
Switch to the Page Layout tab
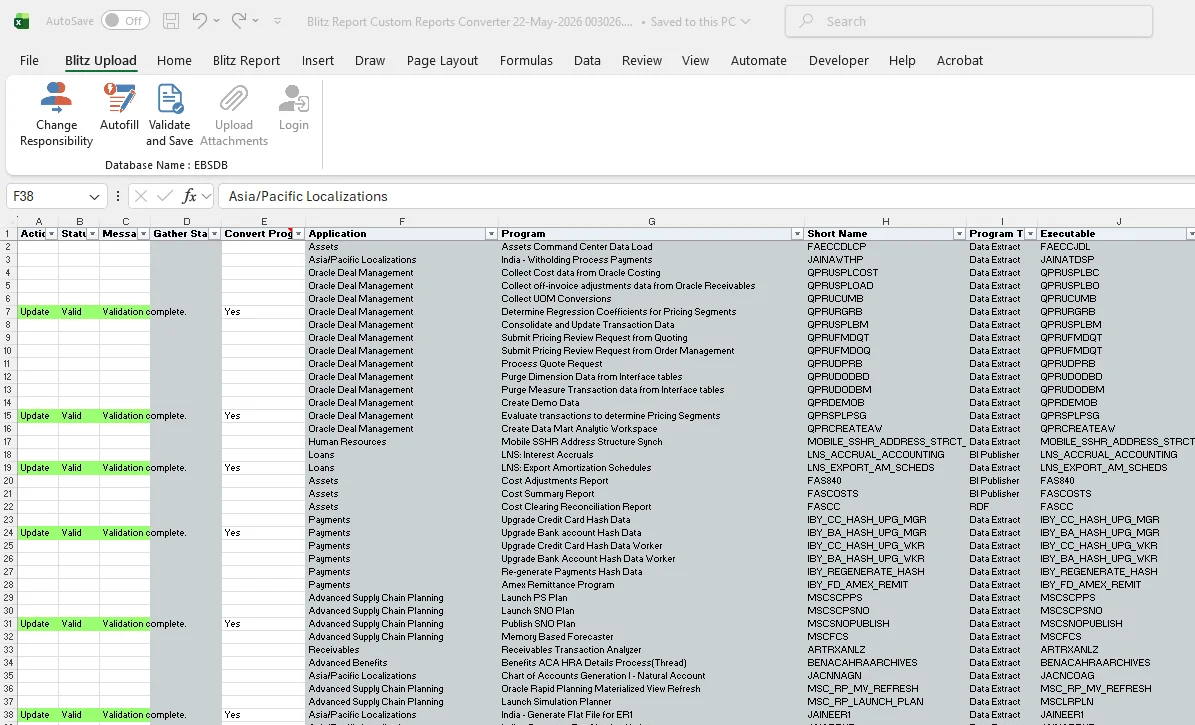442,60
